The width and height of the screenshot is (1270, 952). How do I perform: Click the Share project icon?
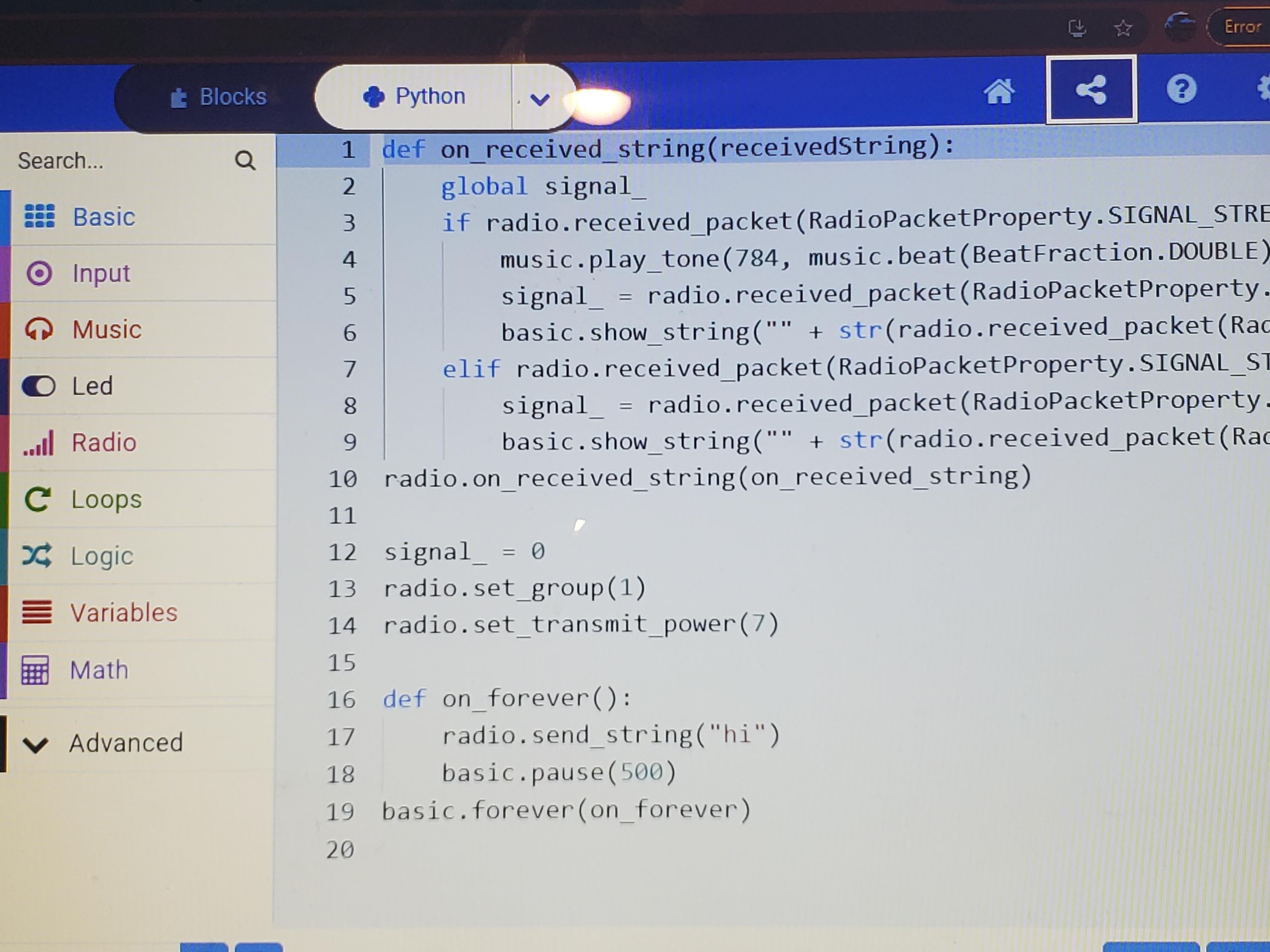click(x=1091, y=89)
